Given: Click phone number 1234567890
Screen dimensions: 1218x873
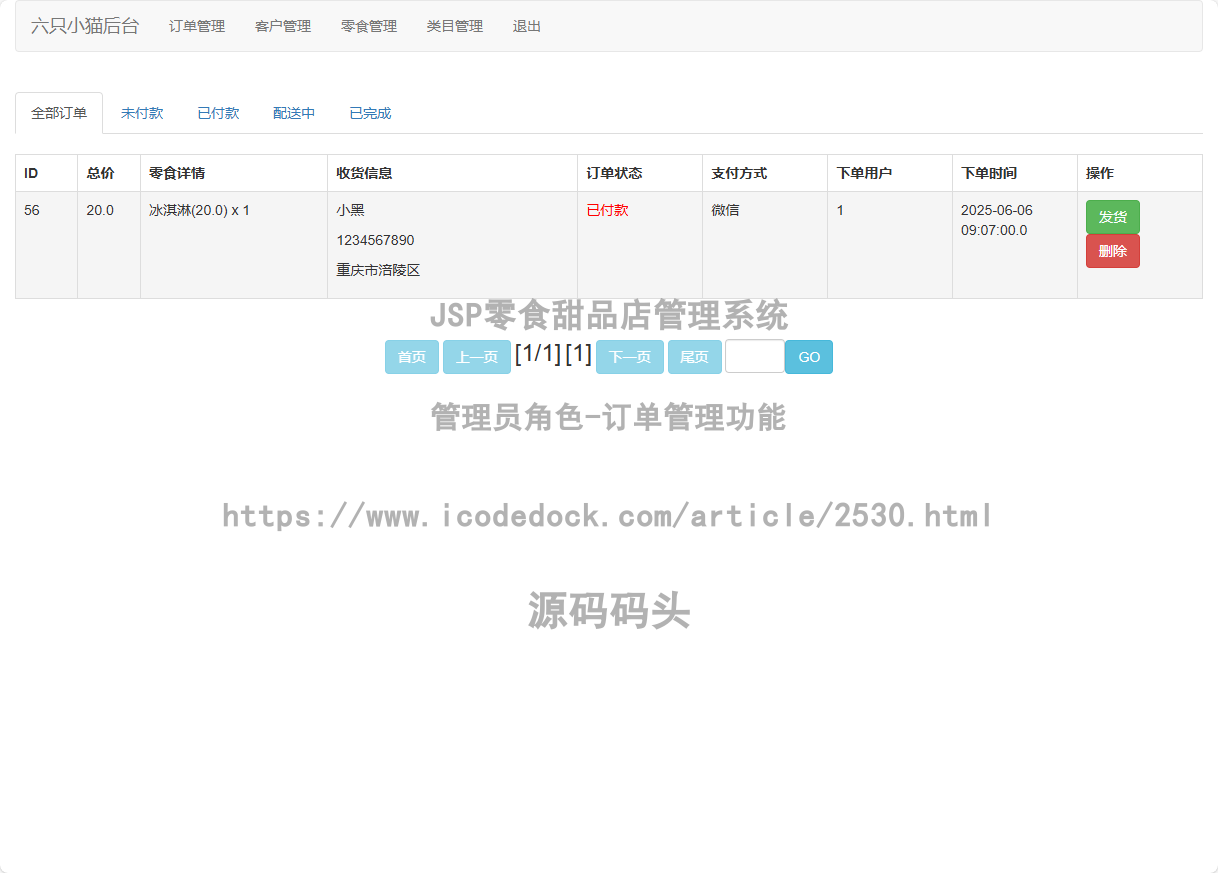Looking at the screenshot, I should 375,240.
